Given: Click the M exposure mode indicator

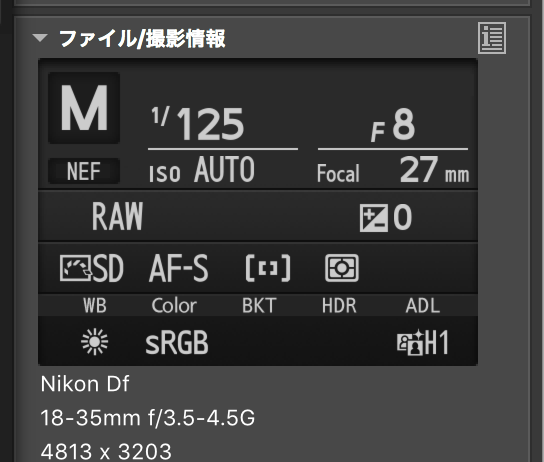Looking at the screenshot, I should tap(84, 108).
